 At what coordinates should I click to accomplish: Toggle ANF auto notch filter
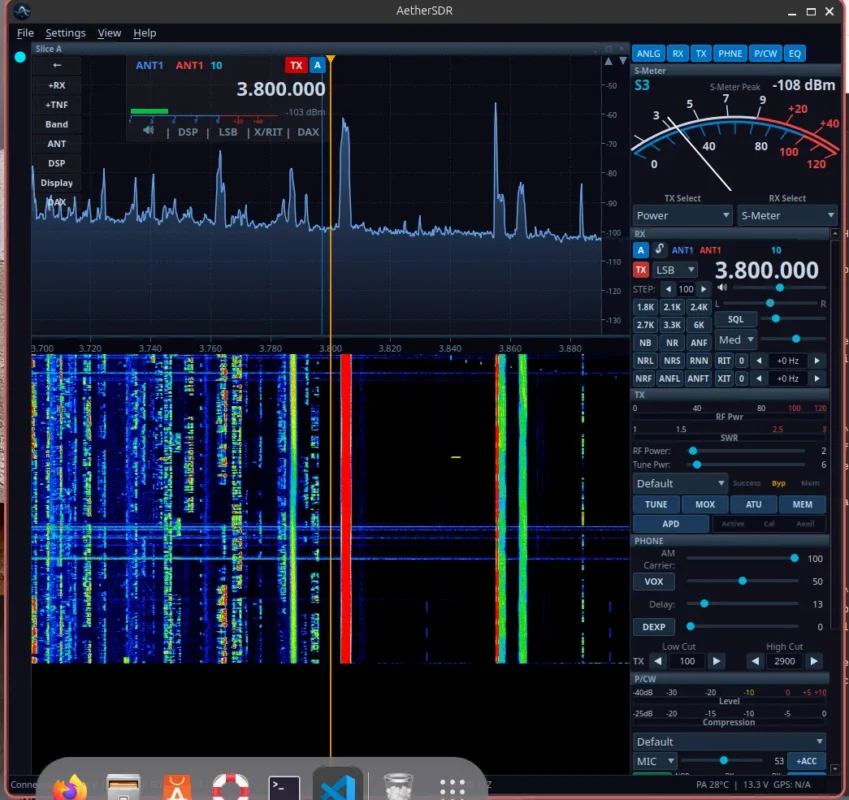(698, 343)
